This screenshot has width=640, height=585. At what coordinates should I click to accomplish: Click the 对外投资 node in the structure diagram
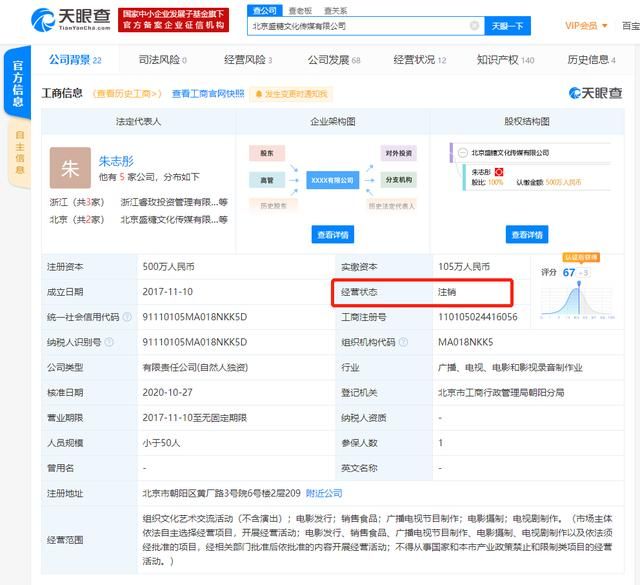399,153
